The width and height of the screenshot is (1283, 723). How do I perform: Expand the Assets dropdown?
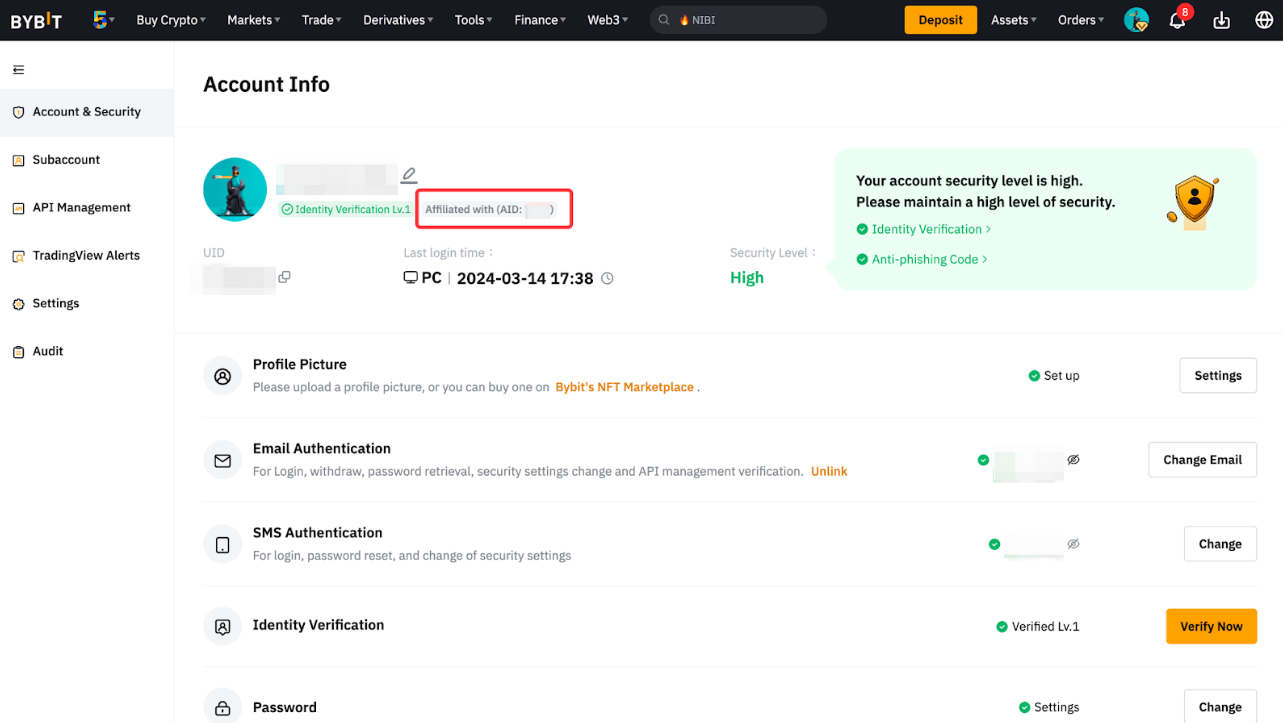pyautogui.click(x=1013, y=20)
